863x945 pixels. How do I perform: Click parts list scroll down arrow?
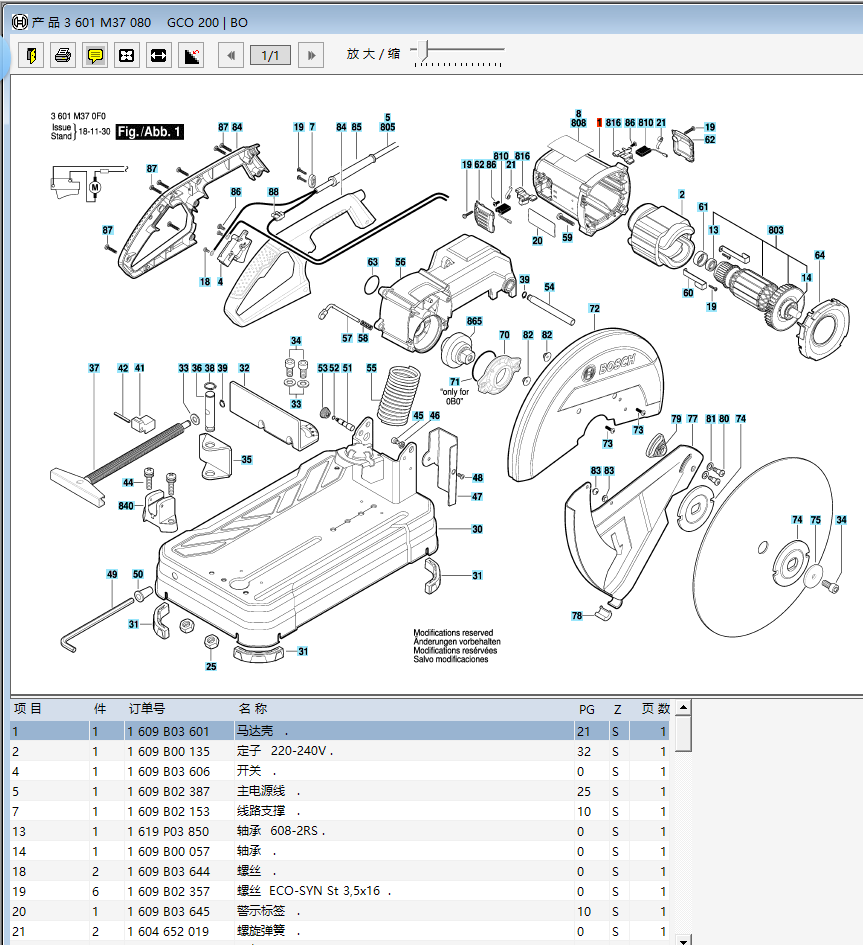tap(683, 940)
